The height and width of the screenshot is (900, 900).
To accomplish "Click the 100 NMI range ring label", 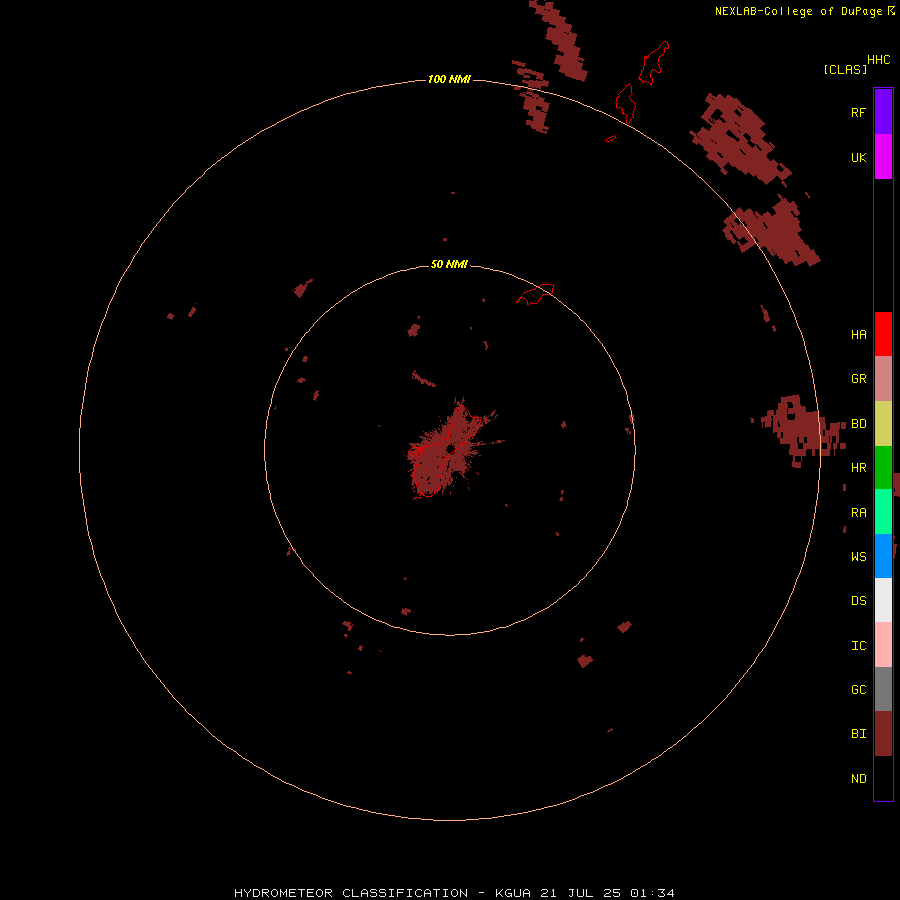I will tap(449, 79).
